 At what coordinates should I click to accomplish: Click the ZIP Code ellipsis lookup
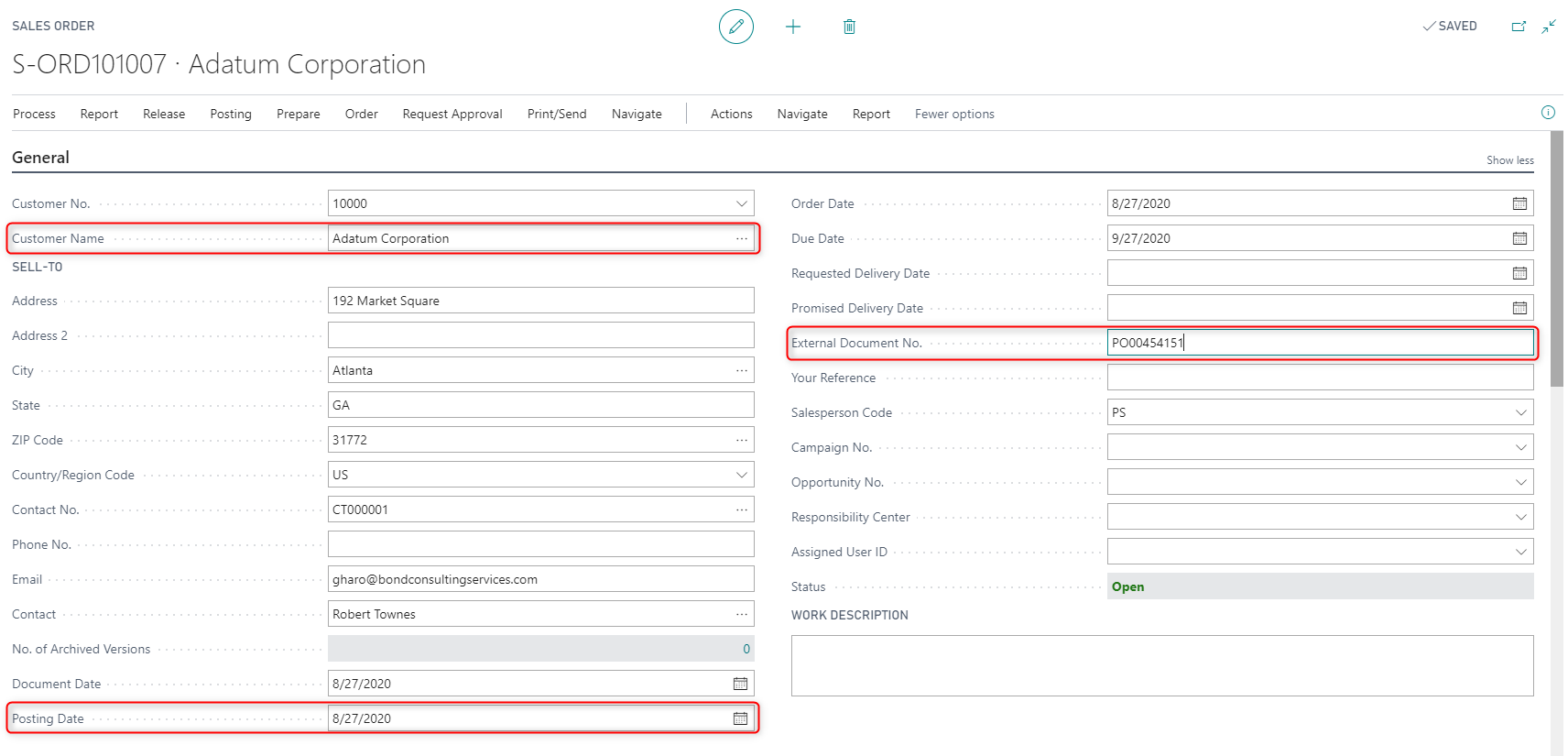coord(741,440)
